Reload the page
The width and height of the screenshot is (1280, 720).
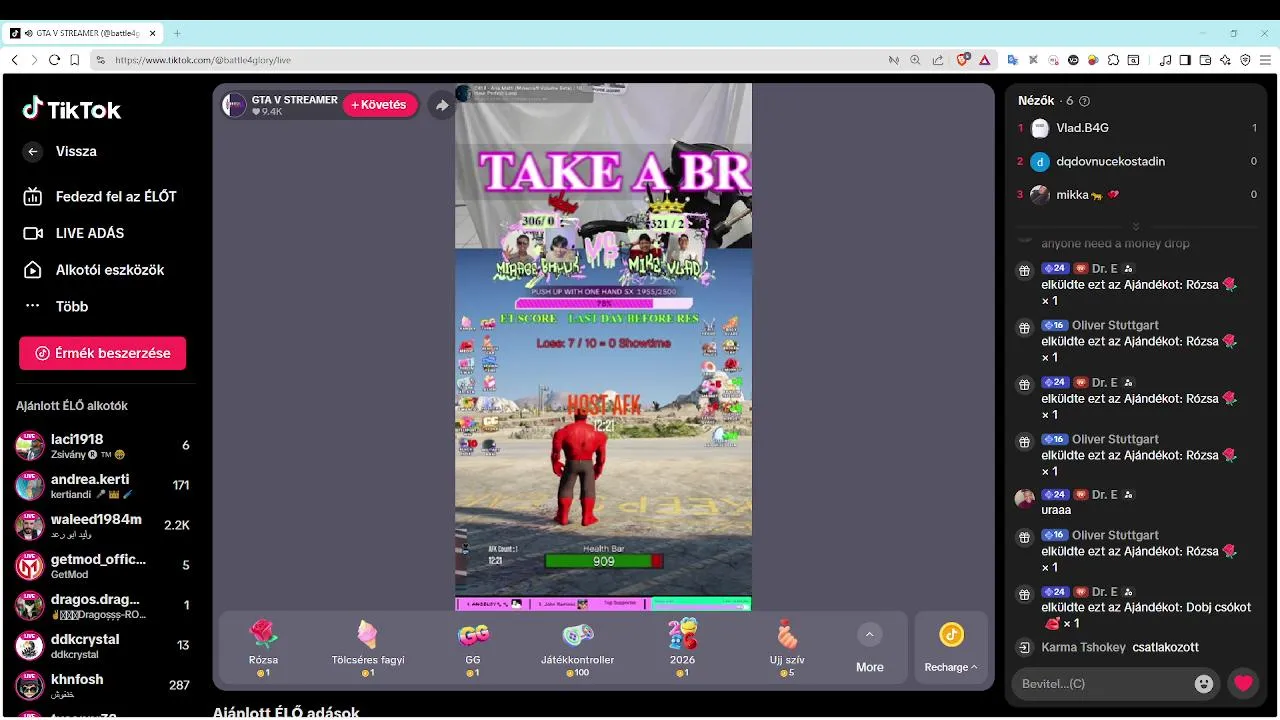point(54,60)
